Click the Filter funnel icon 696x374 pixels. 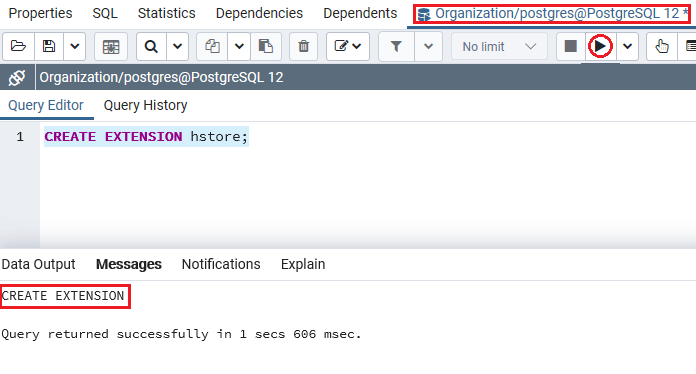396,46
